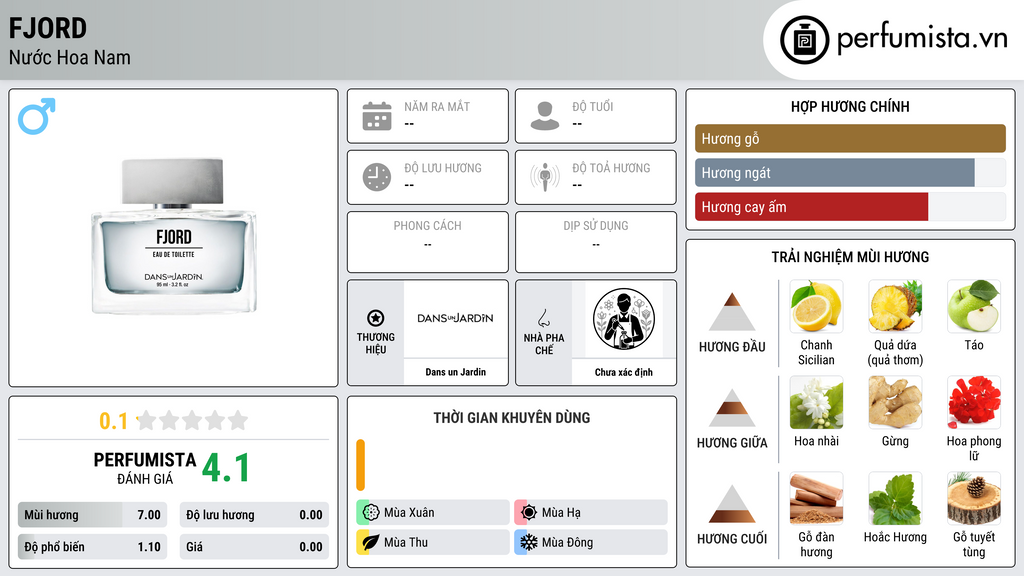The width and height of the screenshot is (1024, 576).
Task: Select the Mùa Xuân season option
Action: 433,512
